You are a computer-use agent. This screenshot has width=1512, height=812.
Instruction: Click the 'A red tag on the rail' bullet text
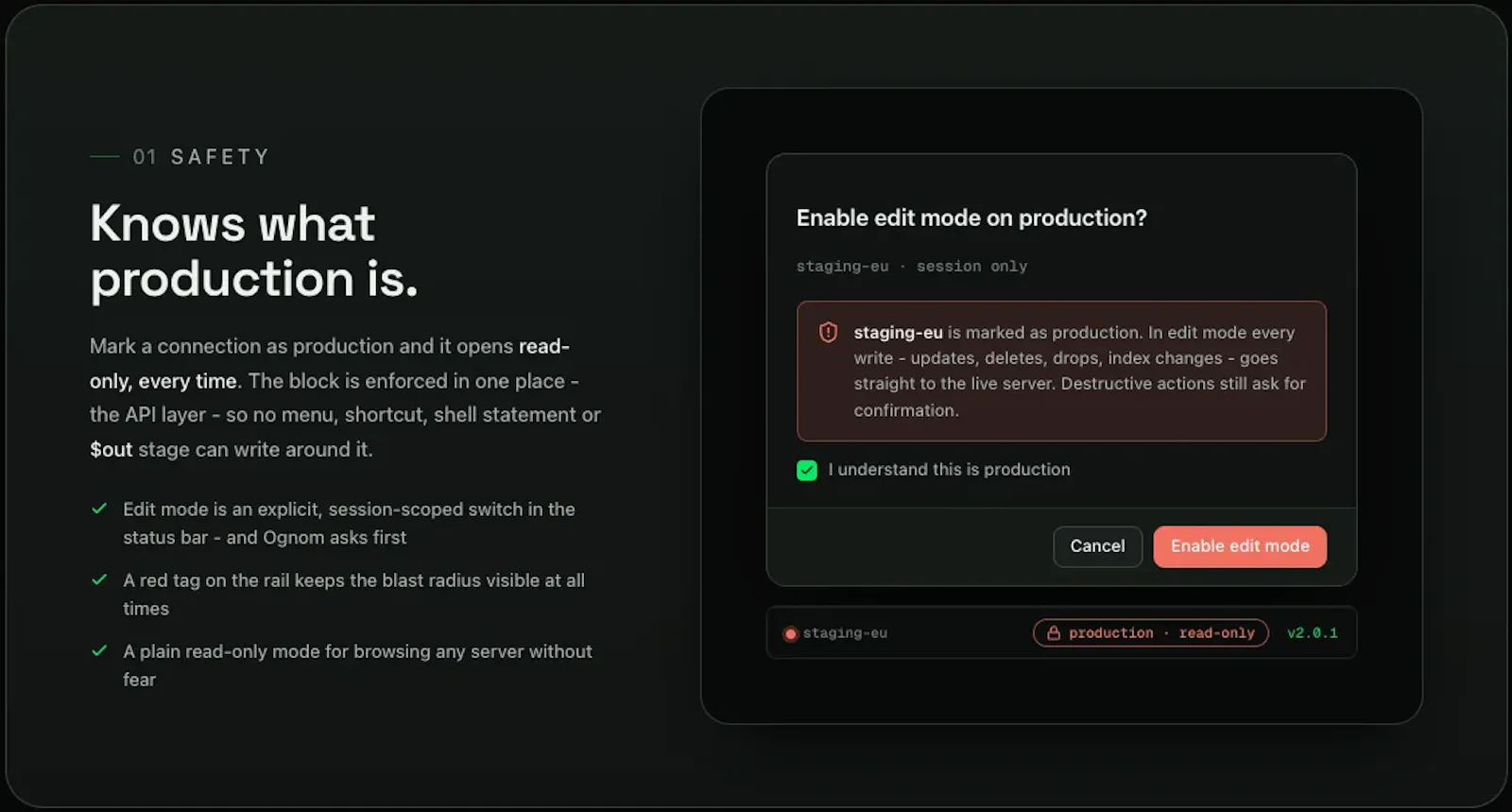pyautogui.click(x=353, y=595)
